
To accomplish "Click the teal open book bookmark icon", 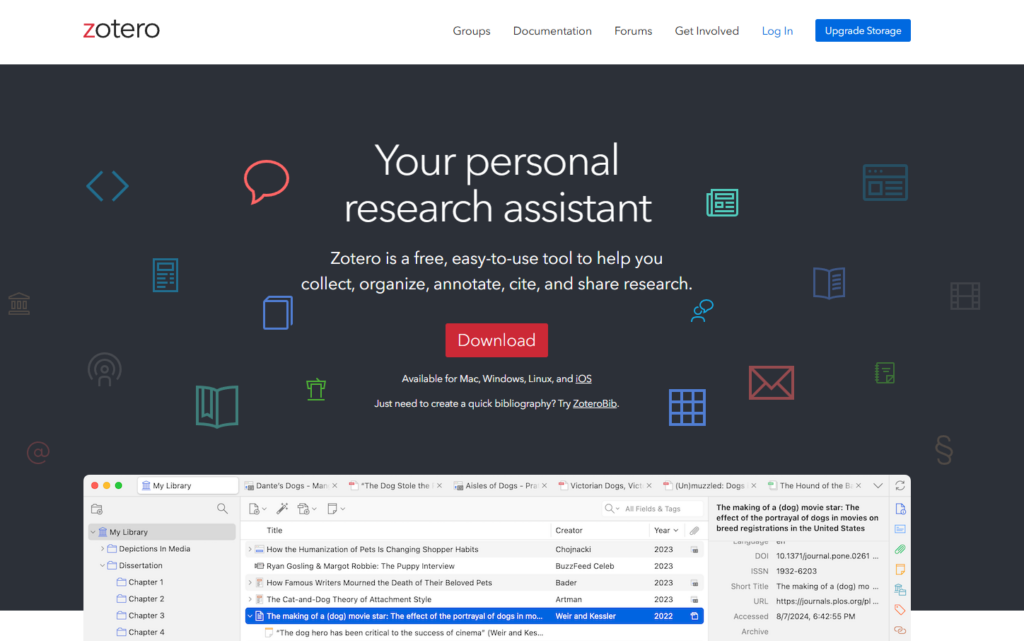I will [217, 406].
